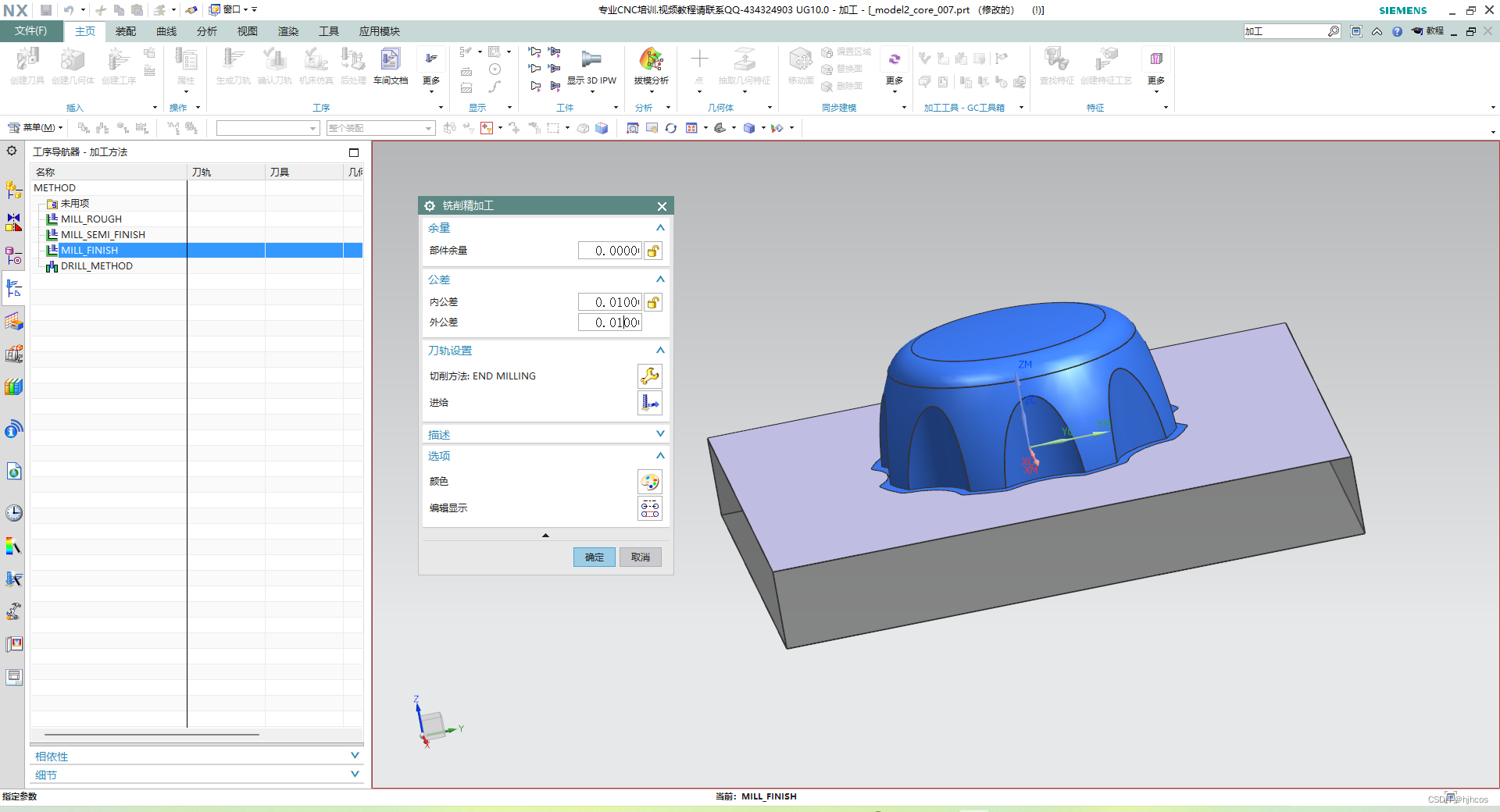Expand the 描述 section
The height and width of the screenshot is (812, 1500).
[660, 434]
